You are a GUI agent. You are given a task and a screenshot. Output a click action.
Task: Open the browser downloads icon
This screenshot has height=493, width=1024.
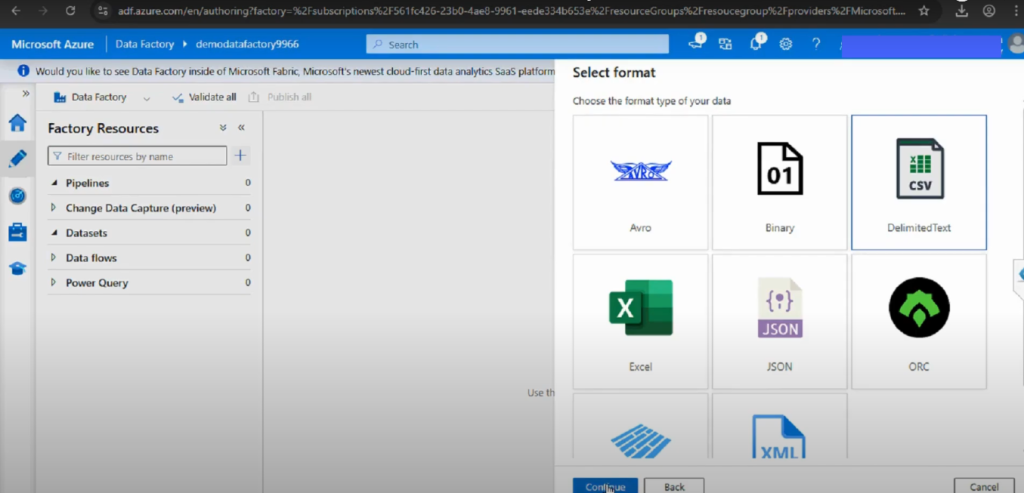pos(961,10)
